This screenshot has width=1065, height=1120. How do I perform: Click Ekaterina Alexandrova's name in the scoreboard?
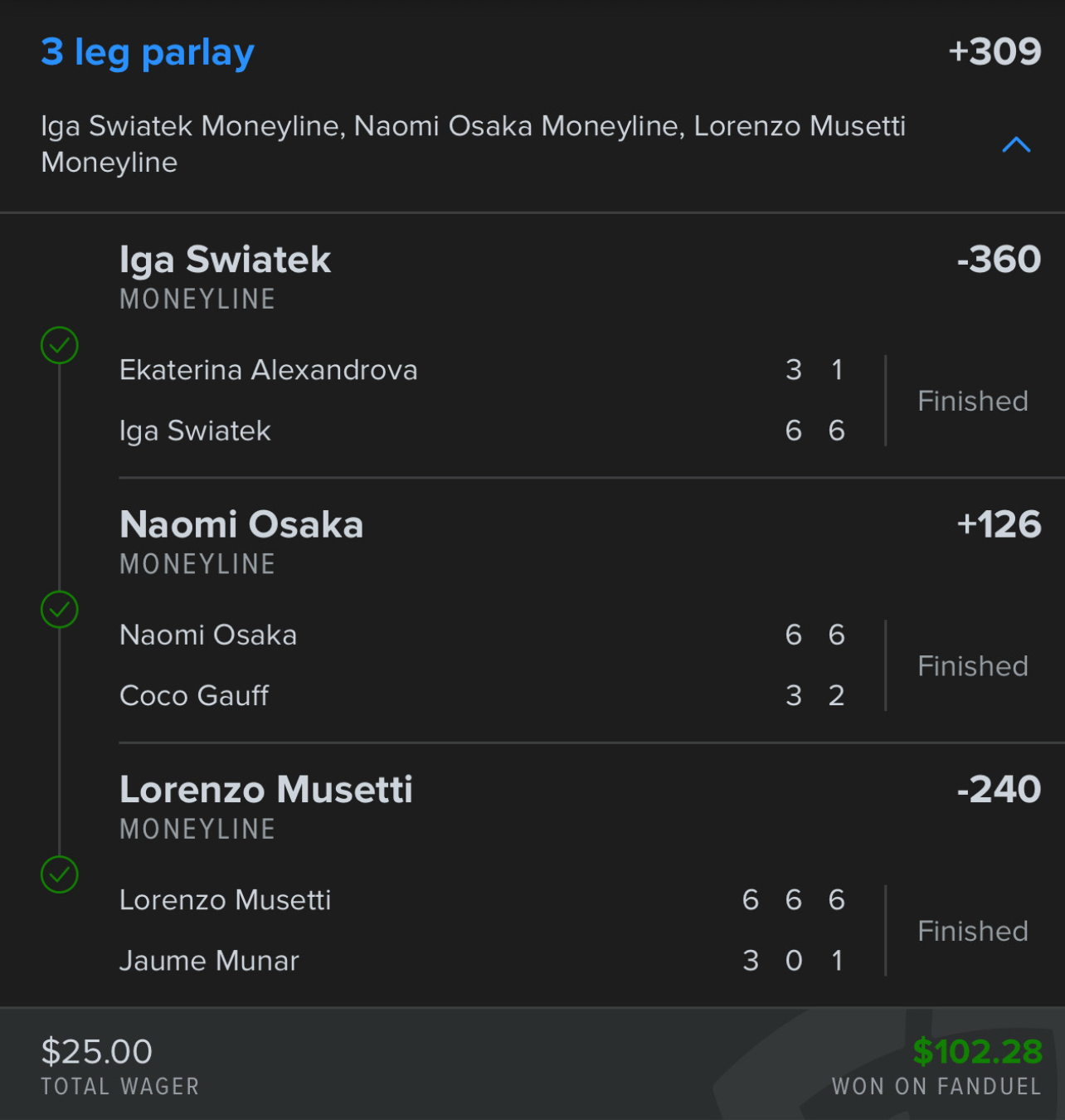(269, 370)
